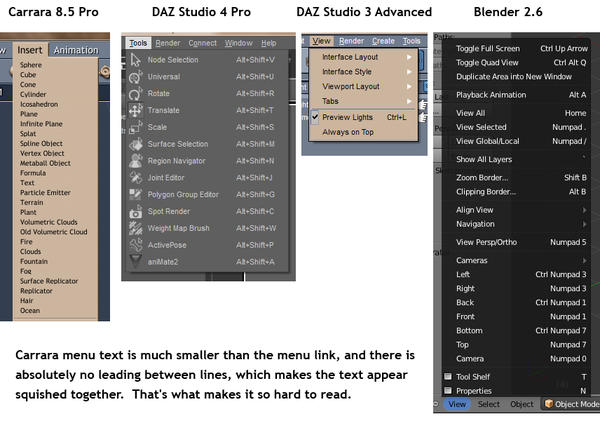Click the Select button in Blender header
The width and height of the screenshot is (600, 421).
tap(489, 404)
